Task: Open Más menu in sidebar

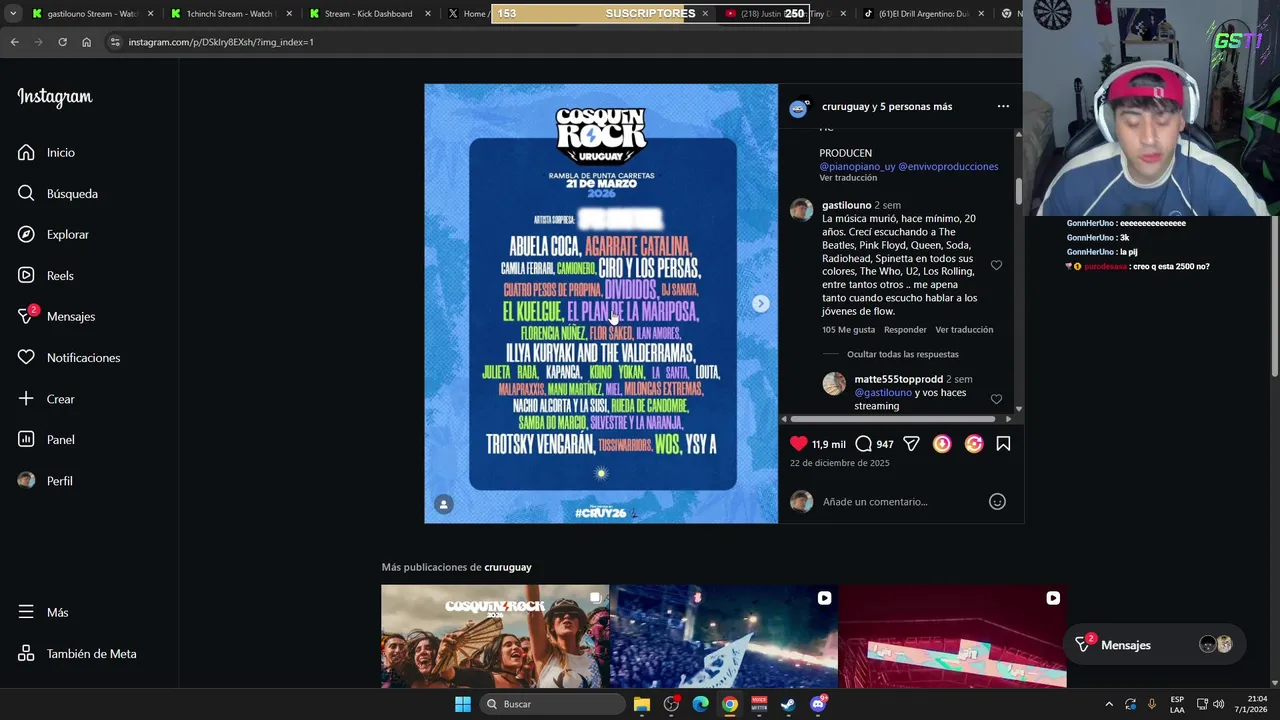Action: (43, 612)
